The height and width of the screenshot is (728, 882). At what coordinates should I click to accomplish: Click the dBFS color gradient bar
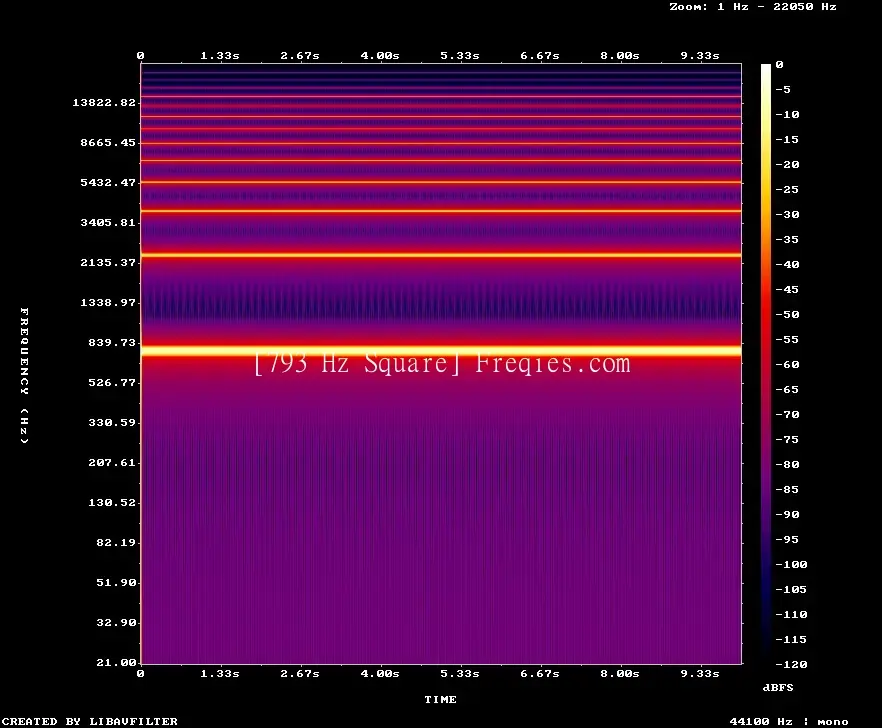[766, 364]
